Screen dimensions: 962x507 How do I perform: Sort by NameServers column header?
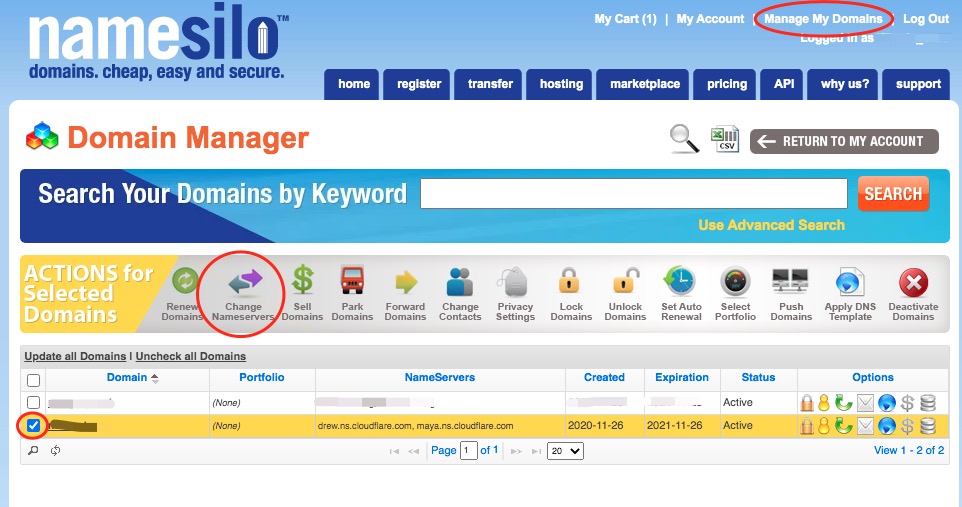440,377
